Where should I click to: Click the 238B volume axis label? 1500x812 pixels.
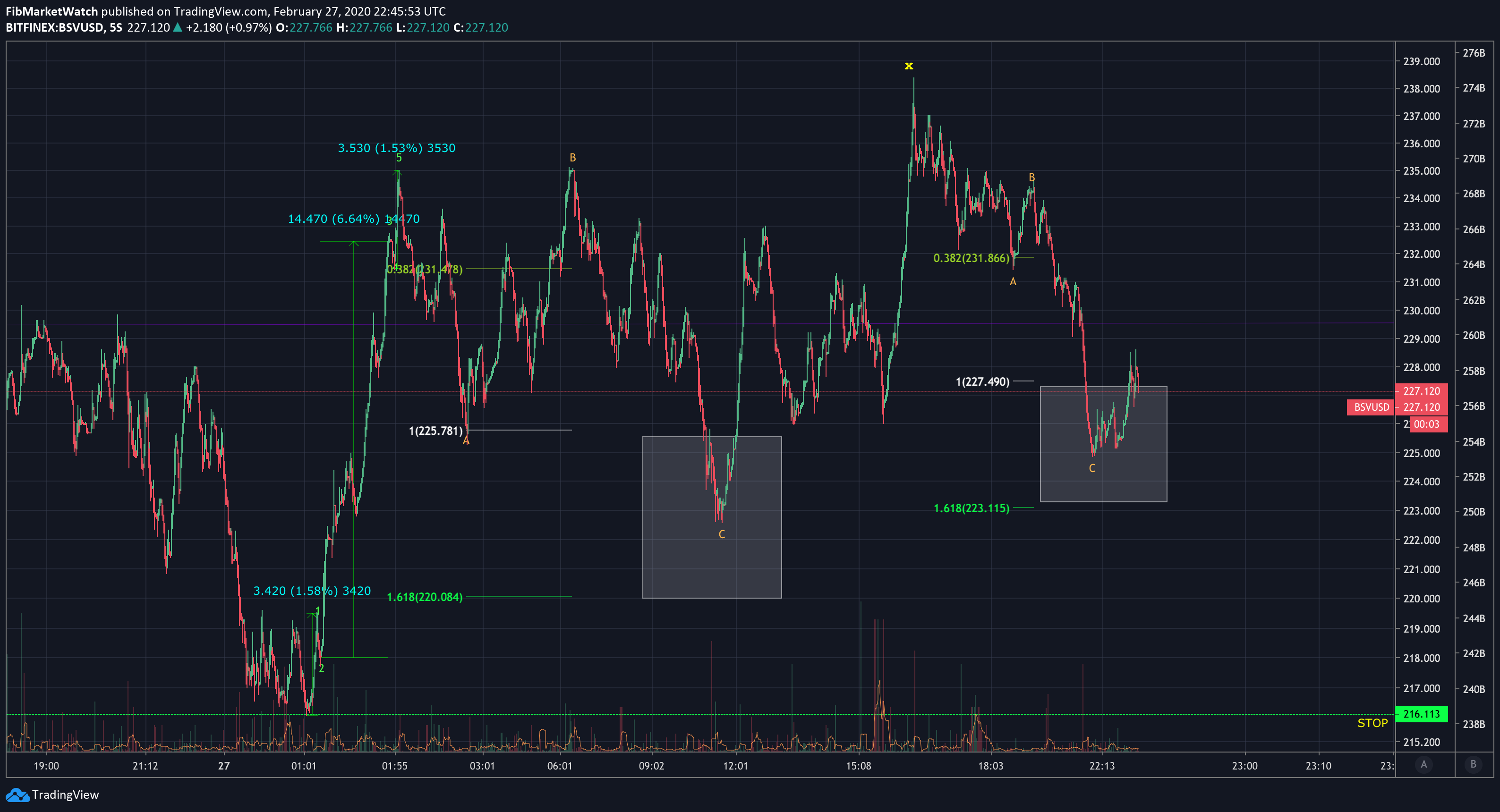(x=1474, y=724)
